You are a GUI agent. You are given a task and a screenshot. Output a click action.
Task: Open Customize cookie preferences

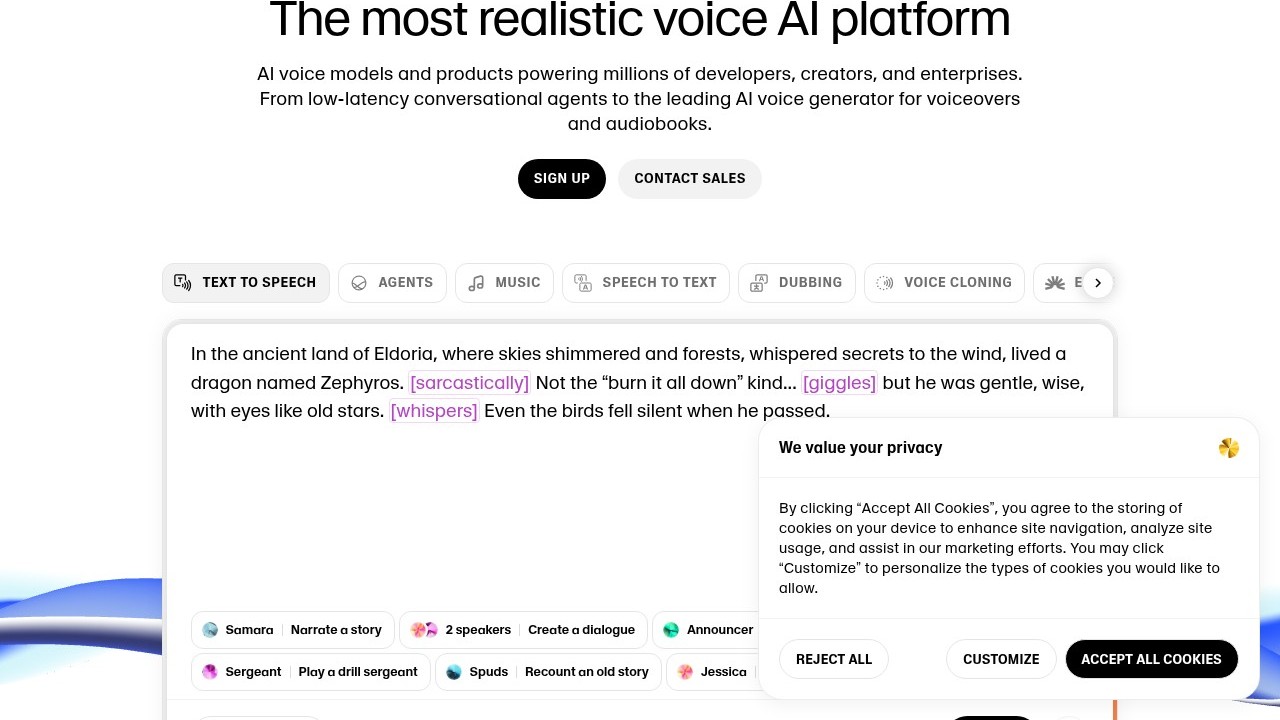pyautogui.click(x=1001, y=659)
